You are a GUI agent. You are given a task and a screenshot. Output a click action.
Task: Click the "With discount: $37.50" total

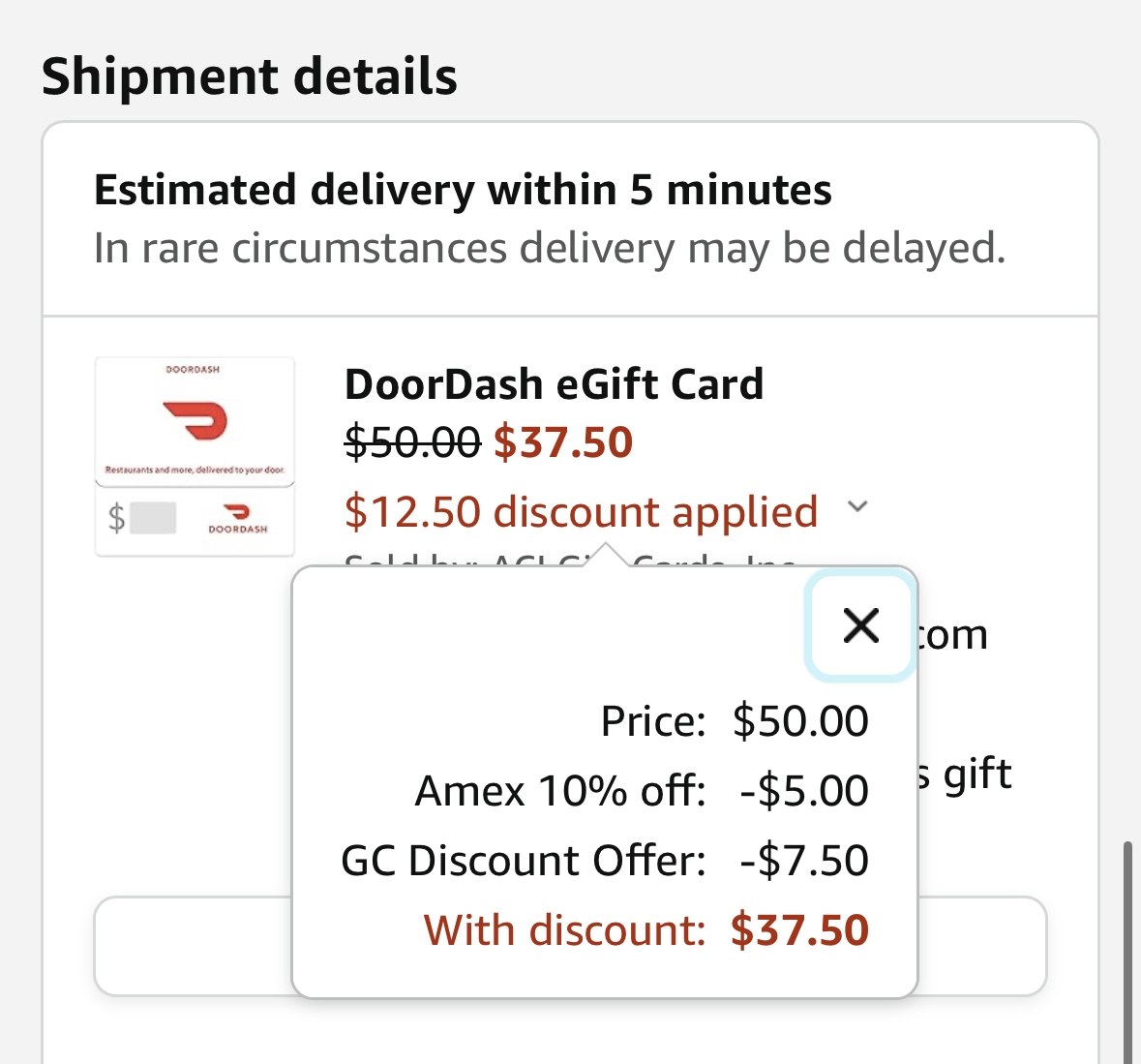(646, 930)
